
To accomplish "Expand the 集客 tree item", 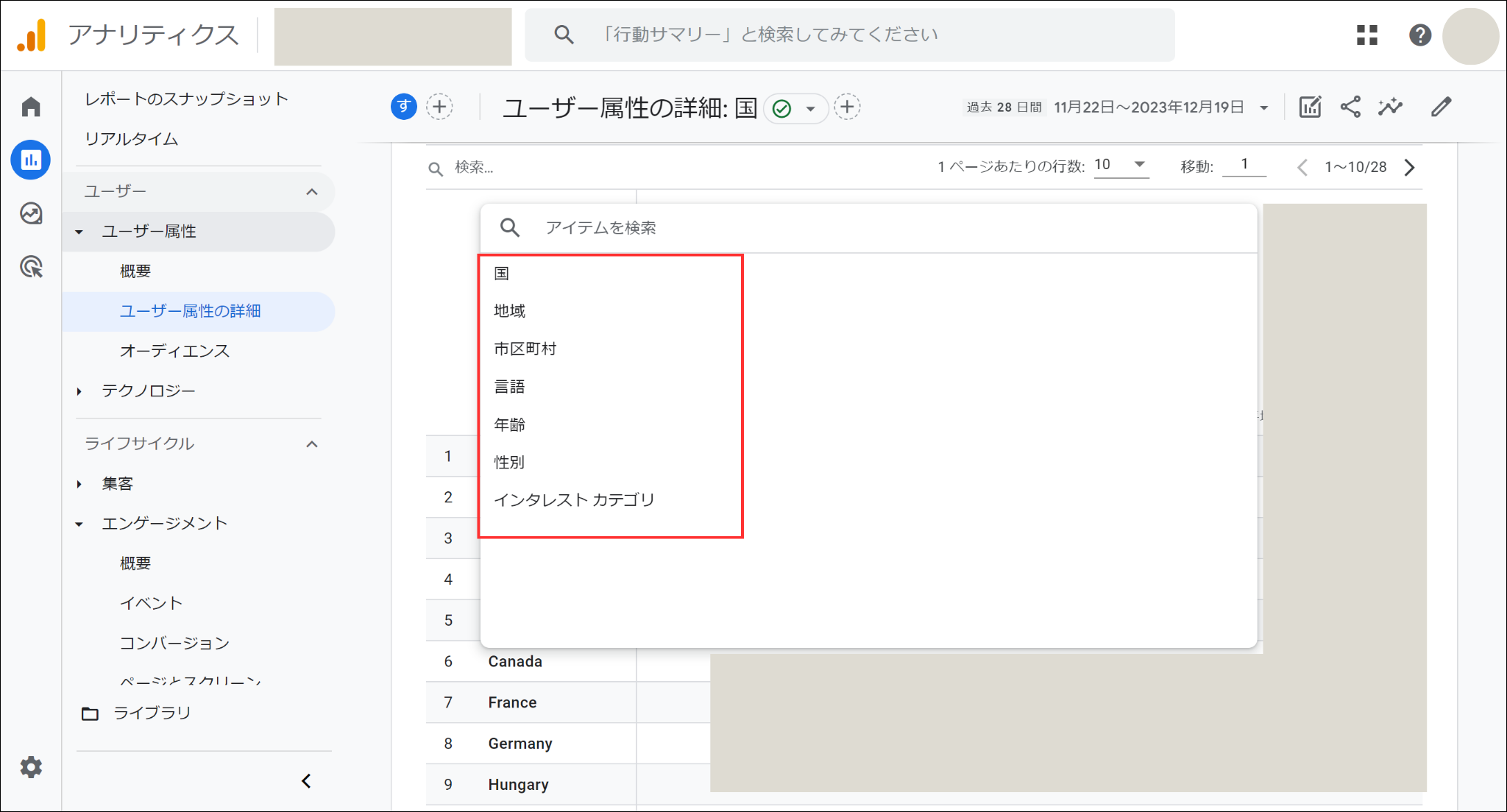I will pyautogui.click(x=79, y=484).
